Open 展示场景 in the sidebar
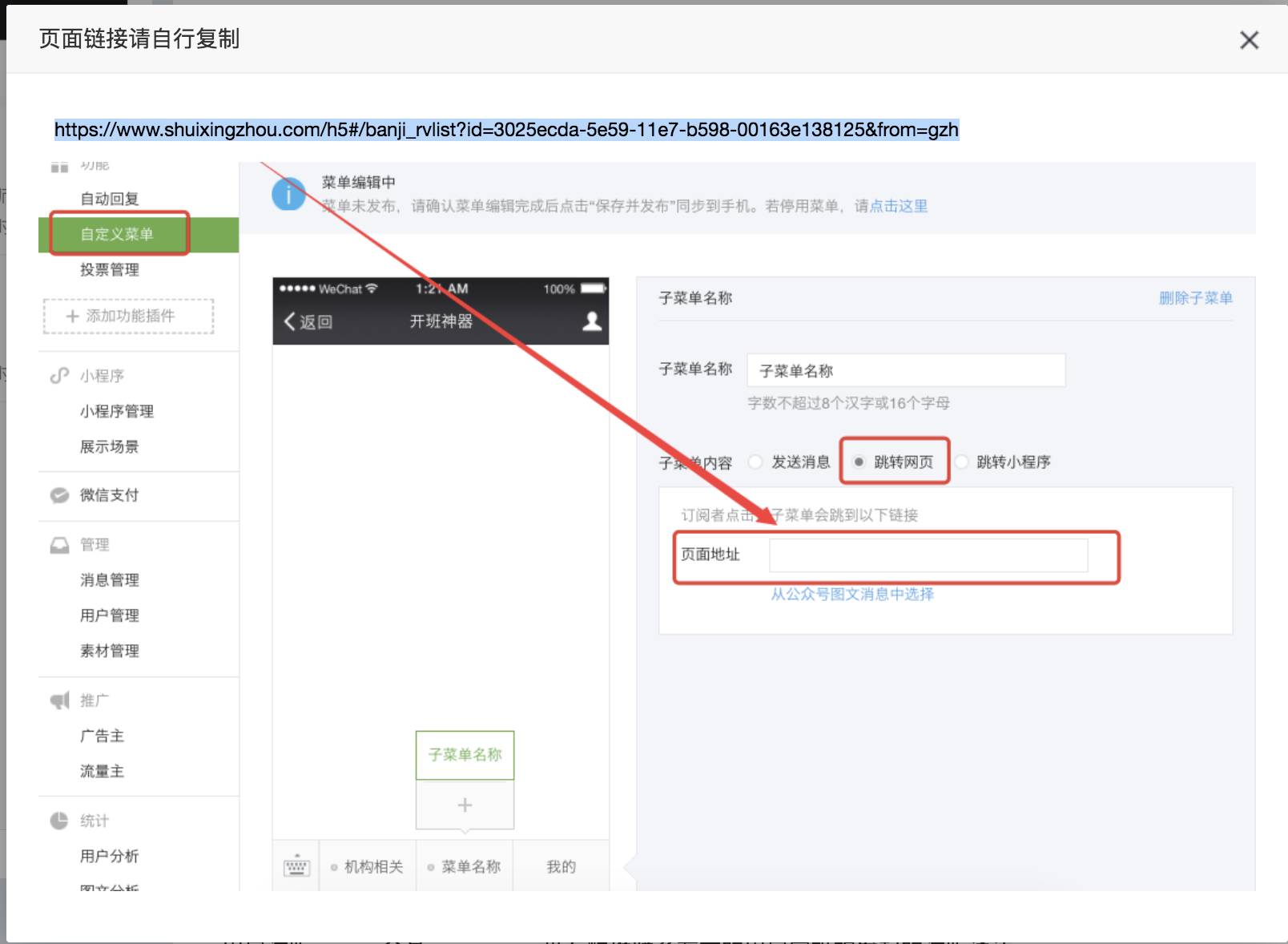 [110, 446]
